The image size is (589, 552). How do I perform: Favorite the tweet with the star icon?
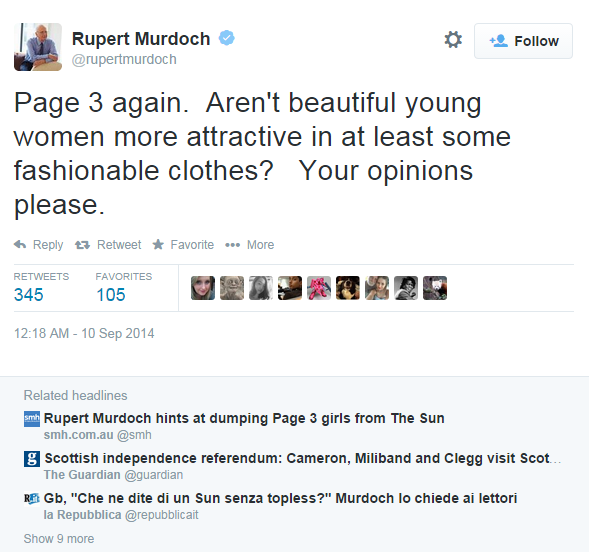158,244
